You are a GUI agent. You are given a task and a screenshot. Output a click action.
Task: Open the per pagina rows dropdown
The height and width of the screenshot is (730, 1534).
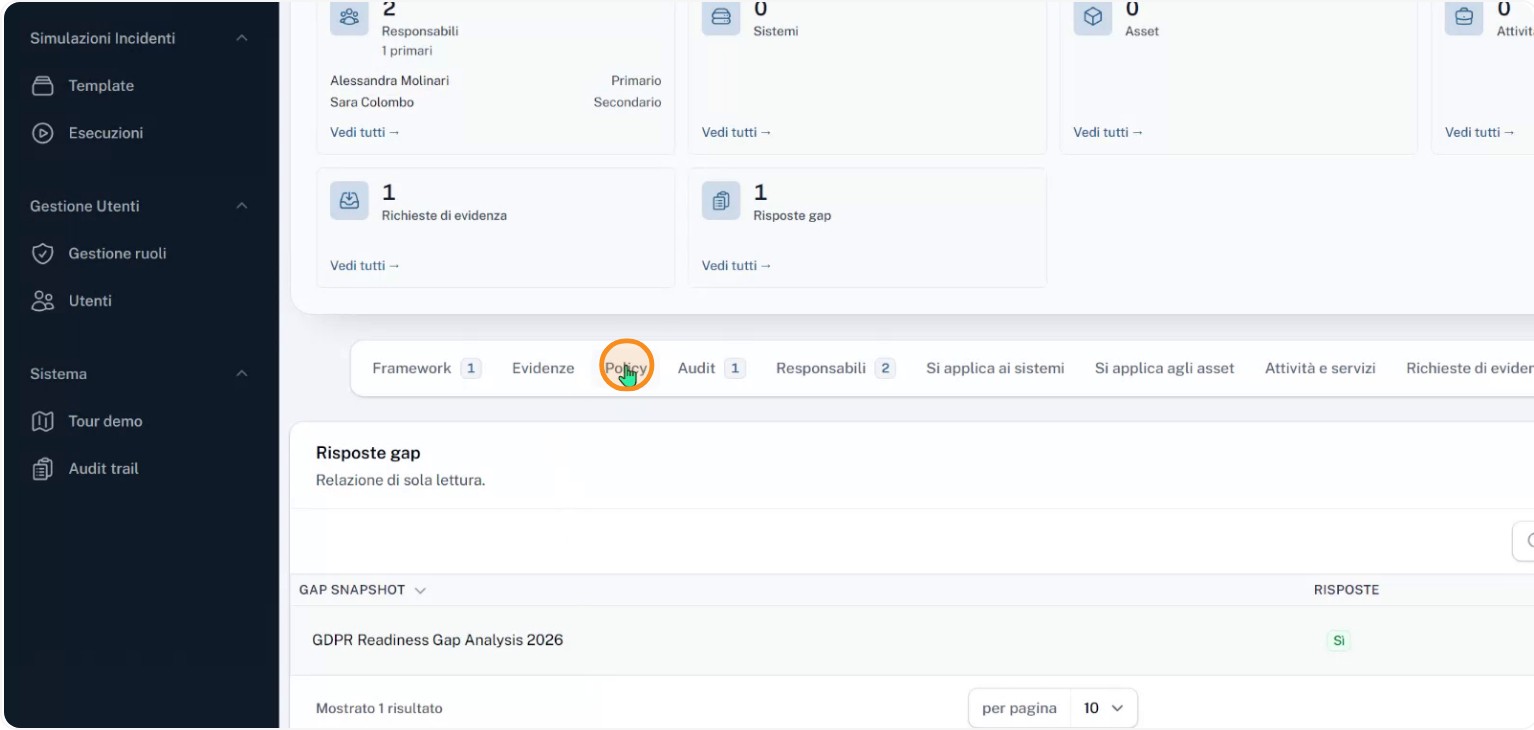1104,708
